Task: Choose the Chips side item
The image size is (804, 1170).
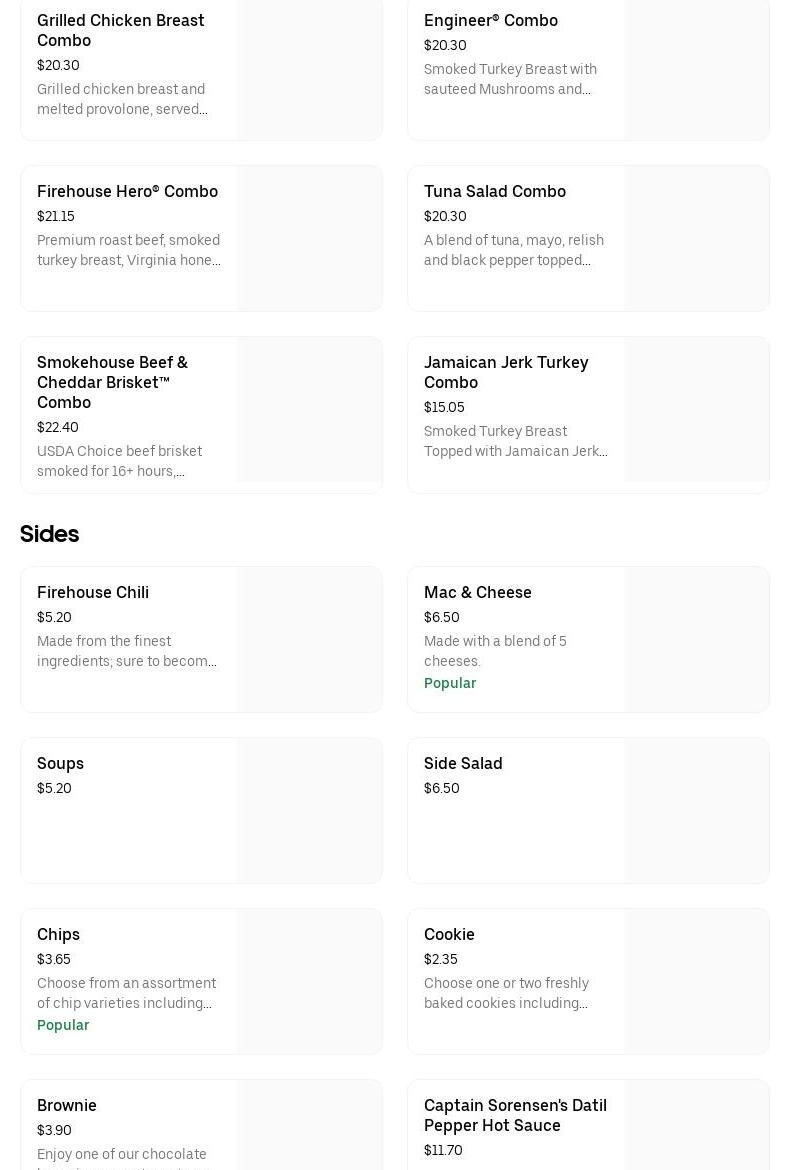Action: (x=58, y=934)
